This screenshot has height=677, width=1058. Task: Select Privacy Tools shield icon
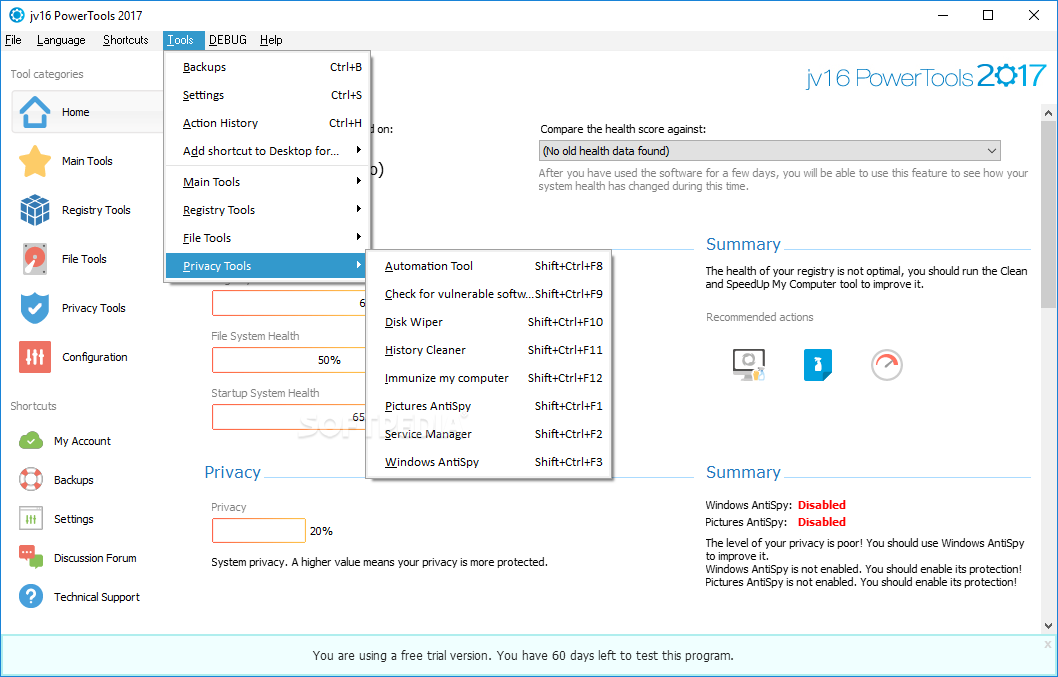34,308
